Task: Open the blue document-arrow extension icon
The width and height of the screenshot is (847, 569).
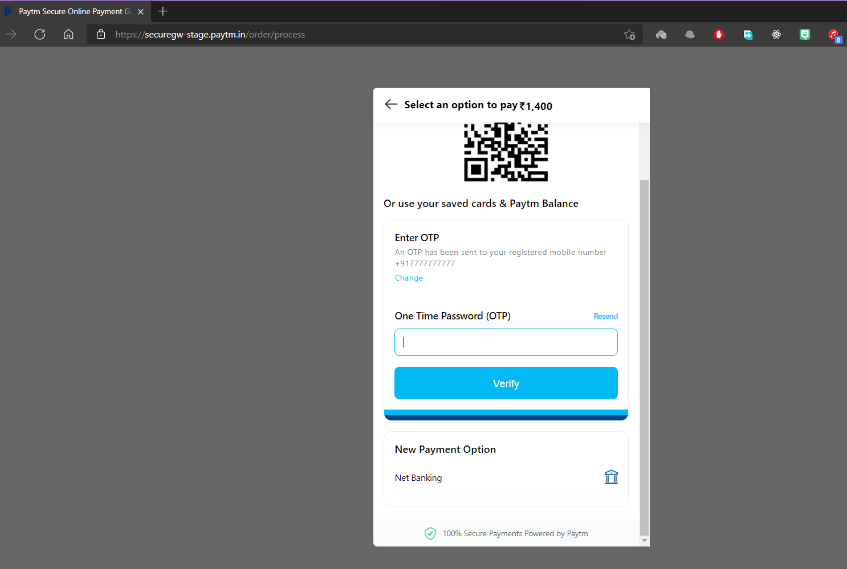Action: (x=748, y=35)
